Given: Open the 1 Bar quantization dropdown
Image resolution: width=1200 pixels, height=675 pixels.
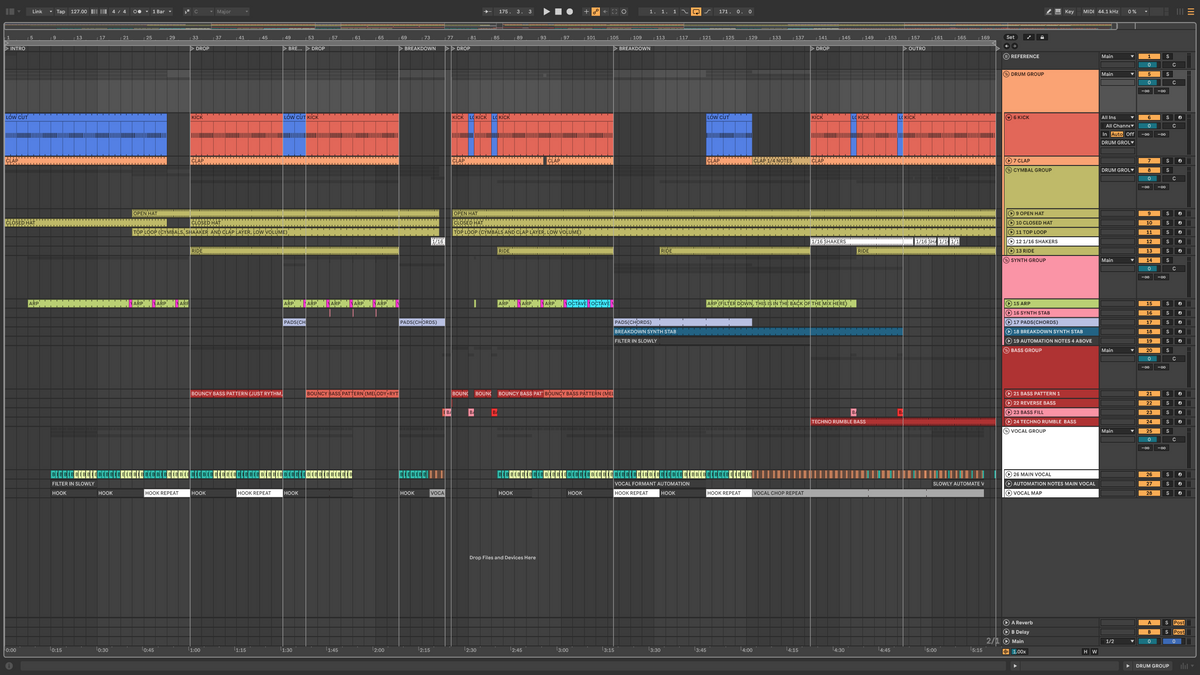Looking at the screenshot, I should (161, 11).
